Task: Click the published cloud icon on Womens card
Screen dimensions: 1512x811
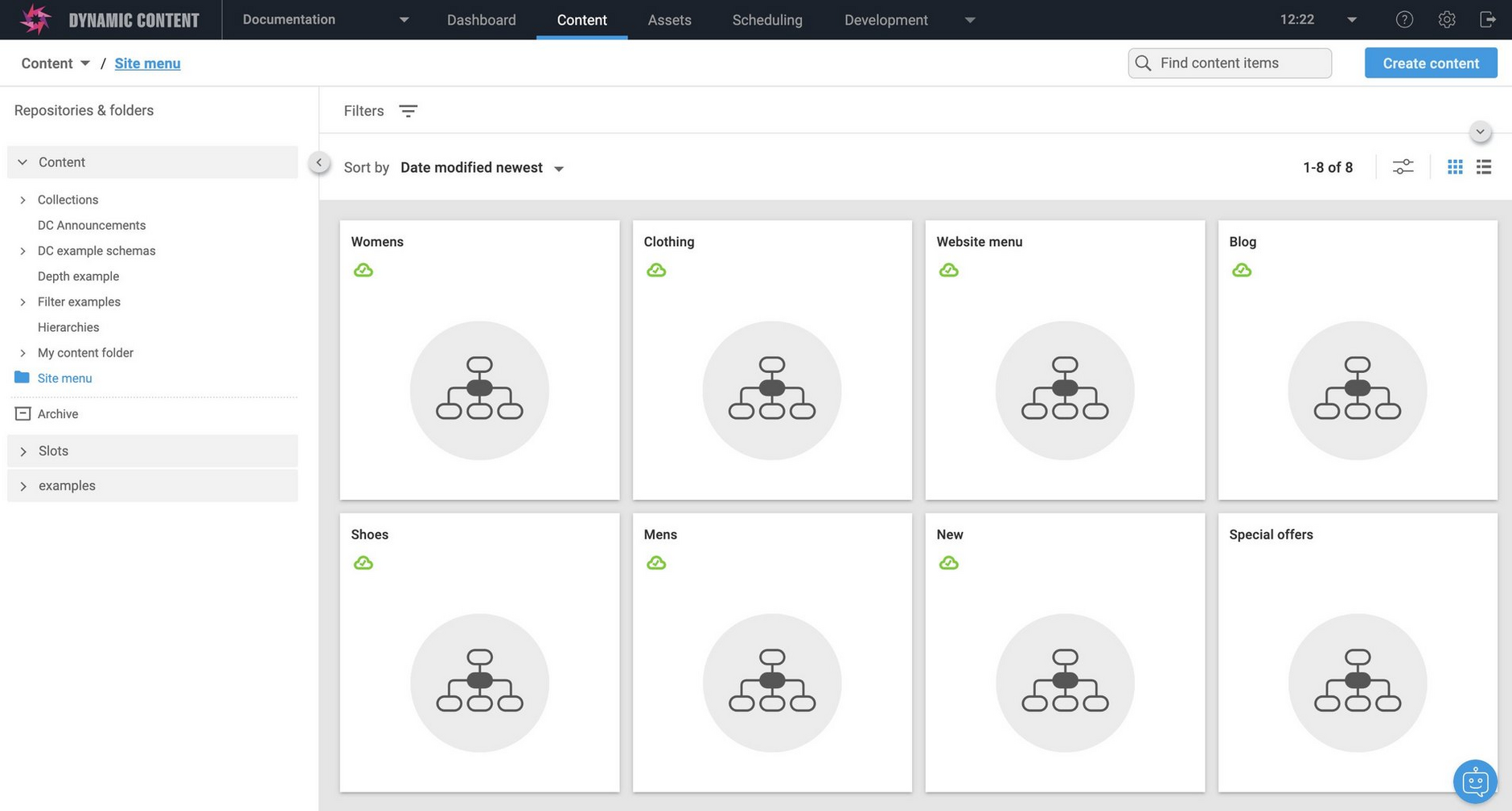Action: tap(364, 269)
